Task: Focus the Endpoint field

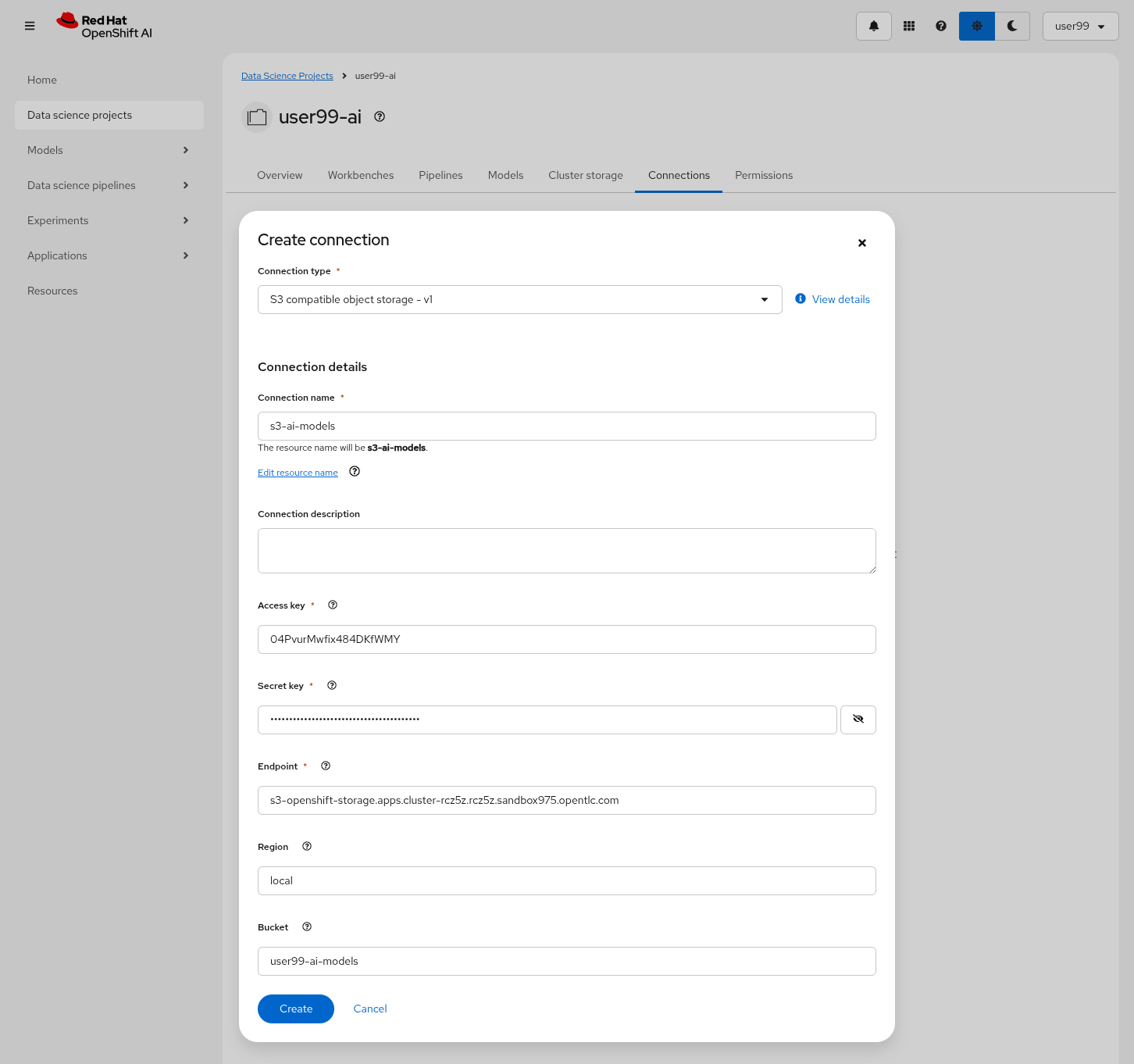Action: [567, 800]
